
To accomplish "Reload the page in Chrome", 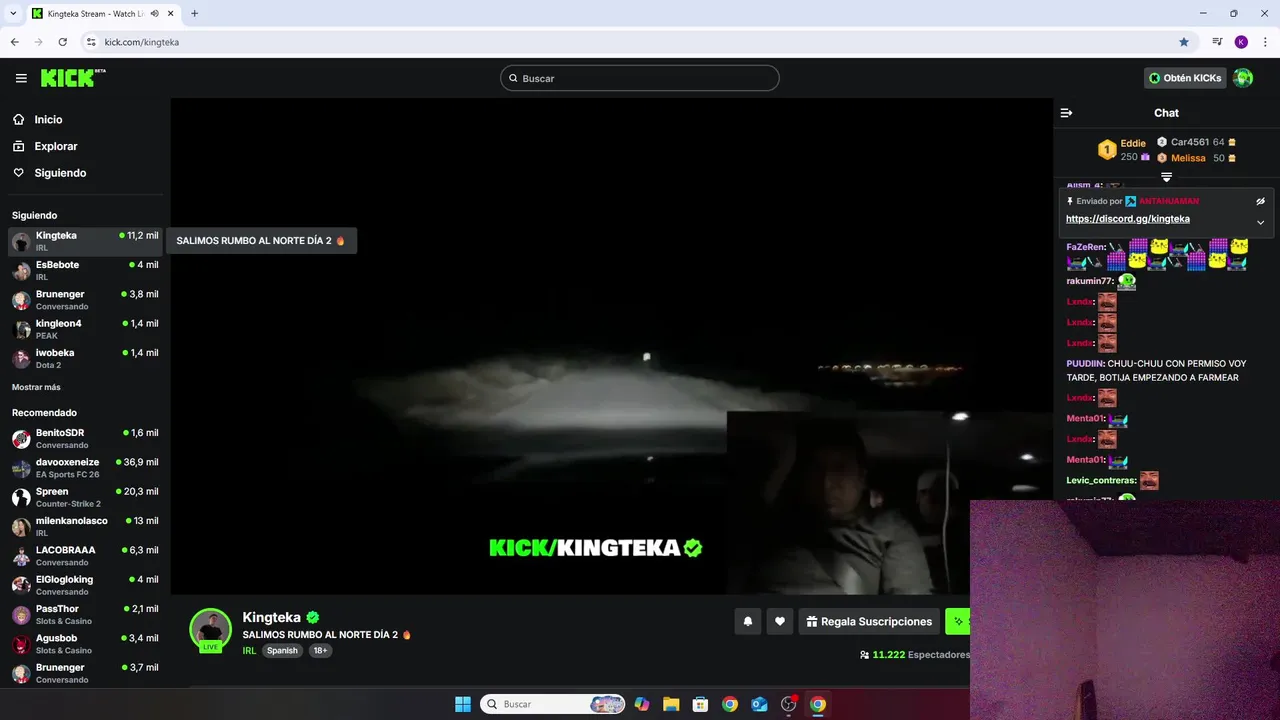I will point(62,42).
